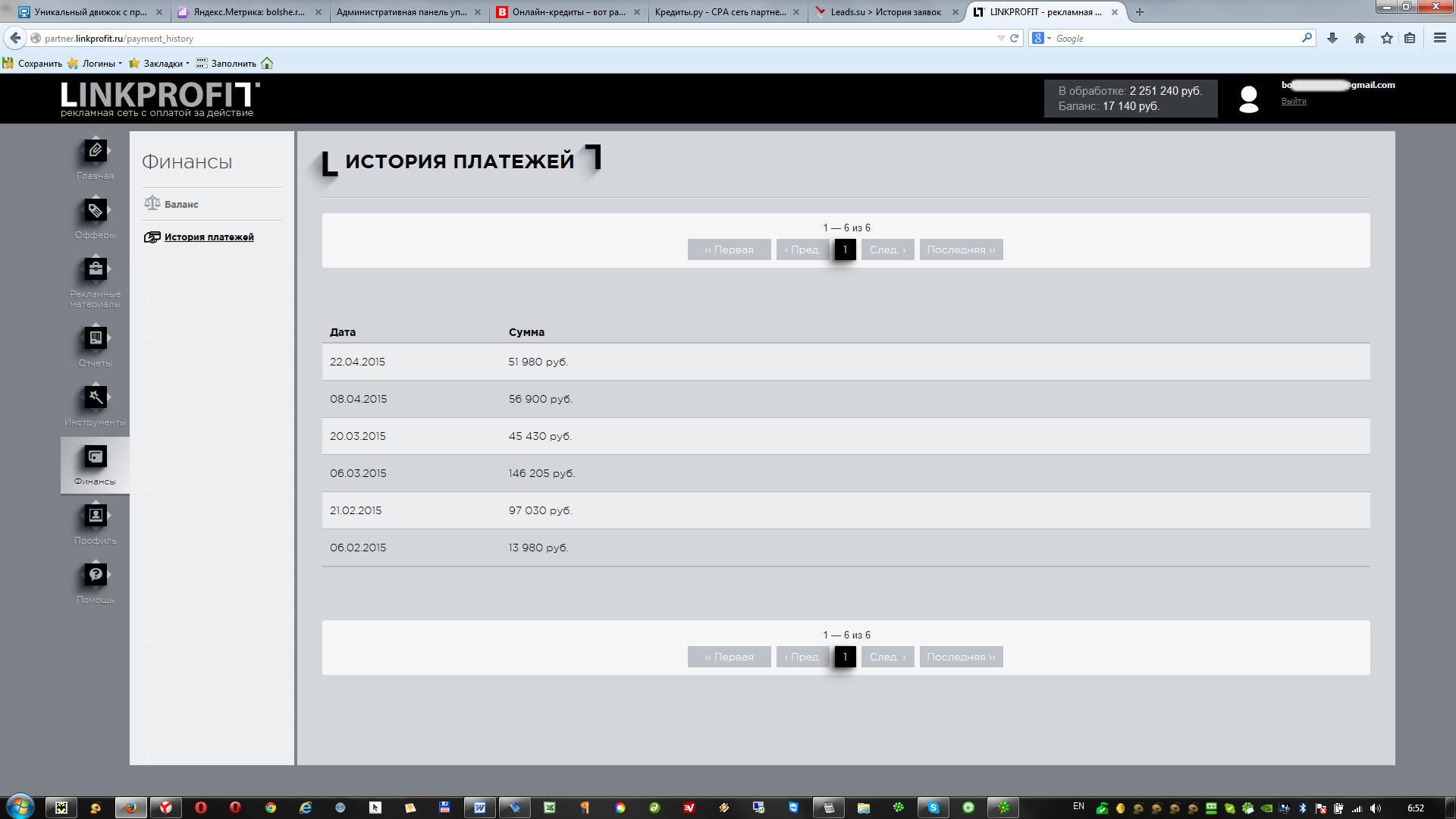Viewport: 1456px width, 819px height.
Task: Open the Главная sidebar icon
Action: tap(95, 151)
